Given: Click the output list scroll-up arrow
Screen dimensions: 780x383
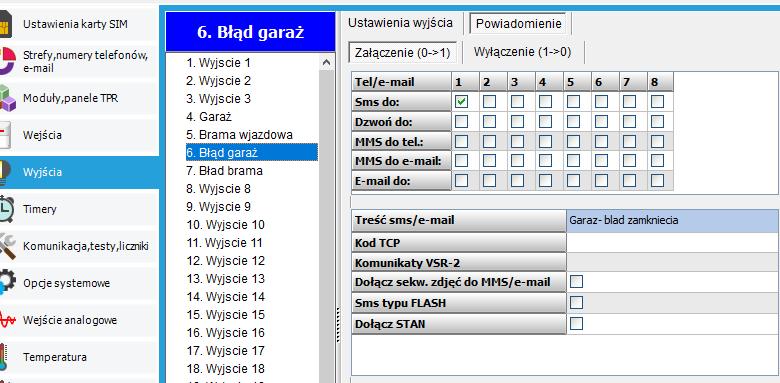Looking at the screenshot, I should (x=326, y=63).
